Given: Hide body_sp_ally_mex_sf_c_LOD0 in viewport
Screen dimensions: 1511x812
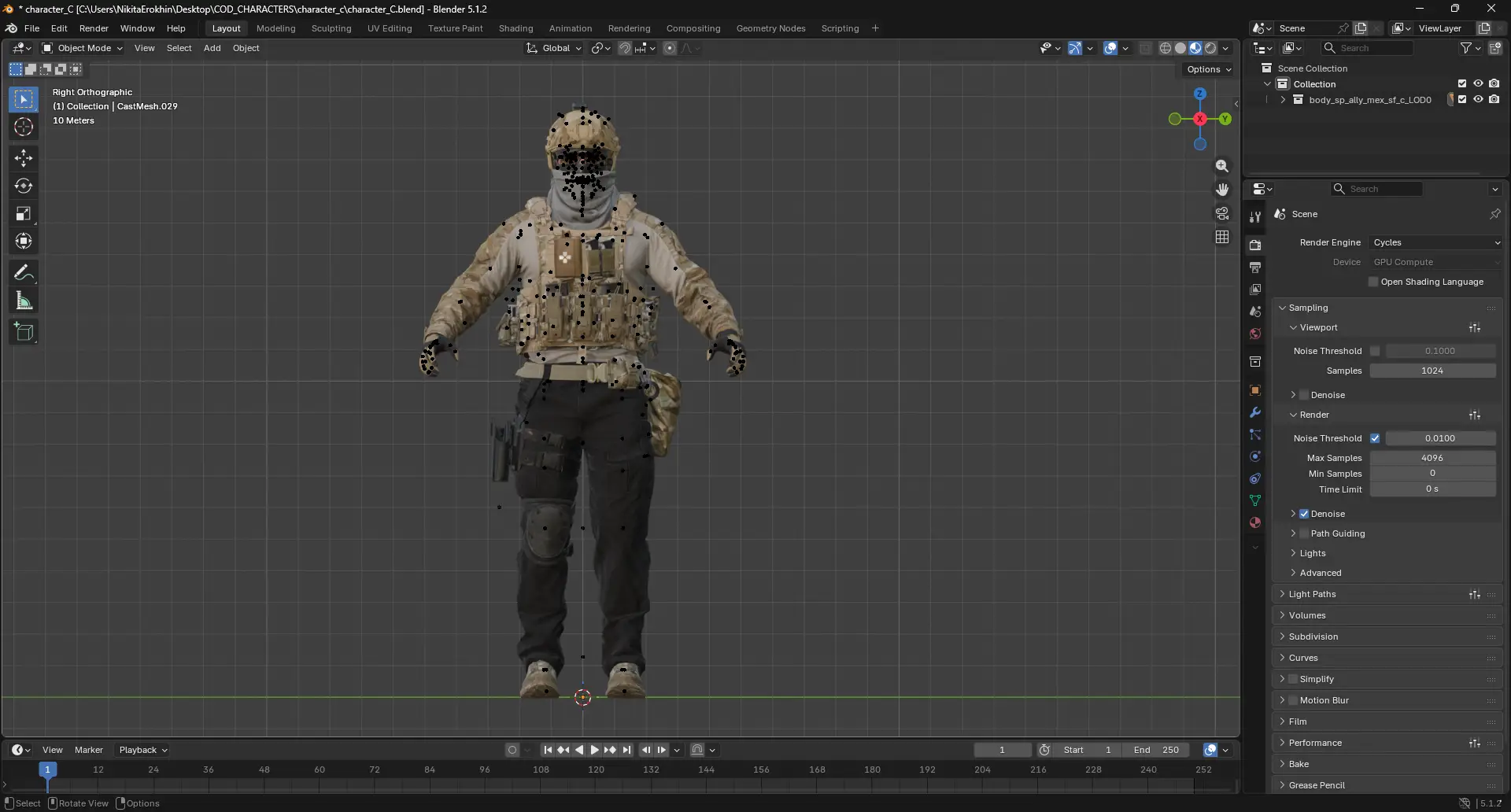Looking at the screenshot, I should pyautogui.click(x=1478, y=100).
